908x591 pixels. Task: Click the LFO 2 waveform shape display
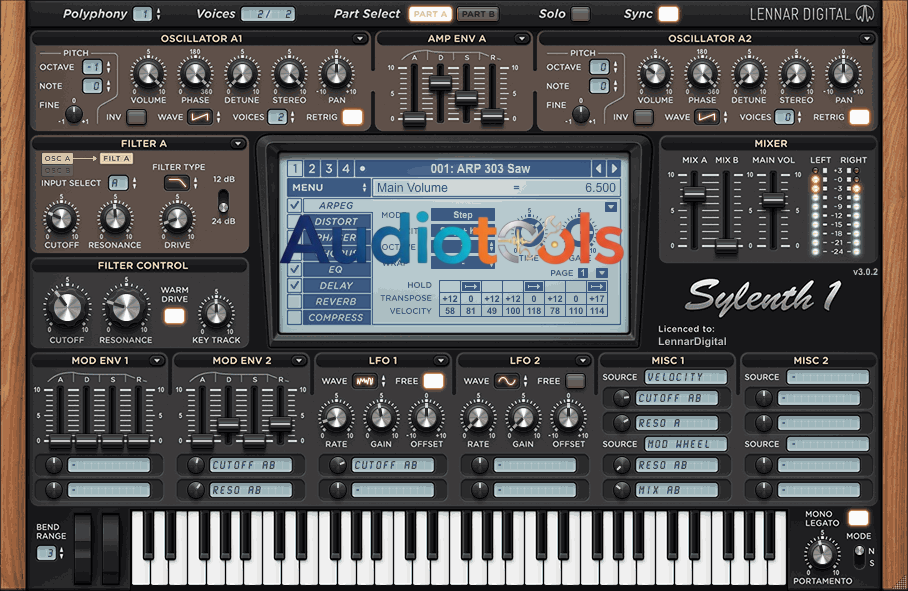506,381
